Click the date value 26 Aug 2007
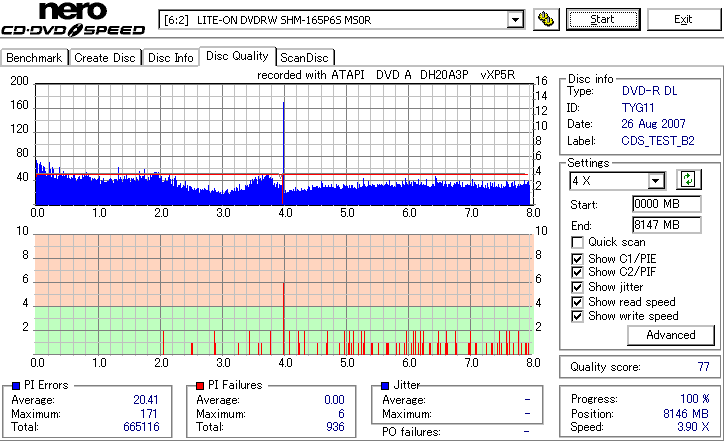The height and width of the screenshot is (441, 724). pos(653,124)
